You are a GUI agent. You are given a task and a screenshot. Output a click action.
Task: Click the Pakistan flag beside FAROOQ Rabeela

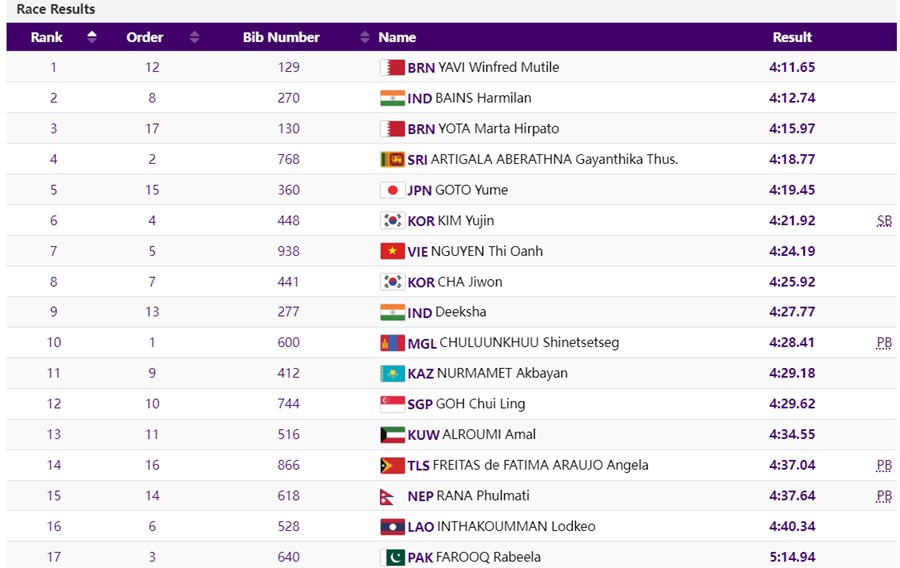[392, 557]
